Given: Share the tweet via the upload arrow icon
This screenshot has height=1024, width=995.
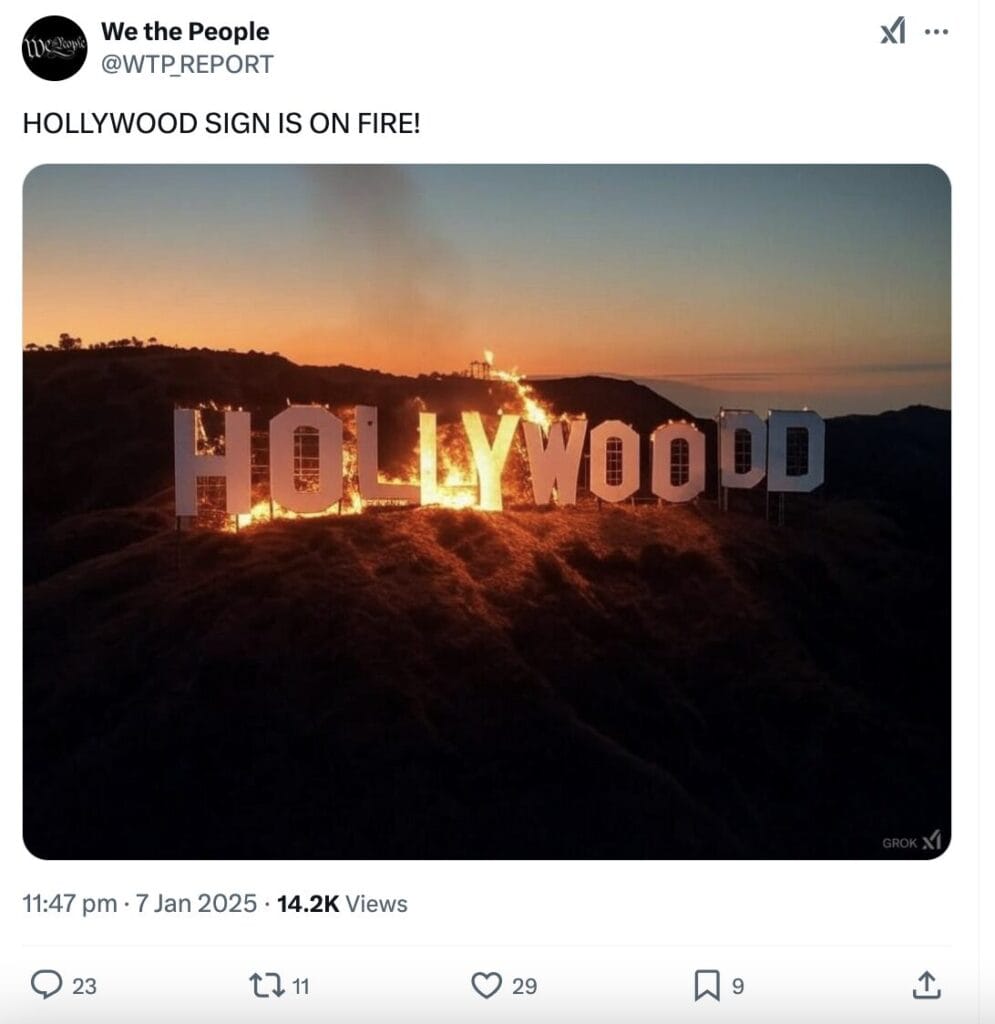Looking at the screenshot, I should (x=926, y=985).
